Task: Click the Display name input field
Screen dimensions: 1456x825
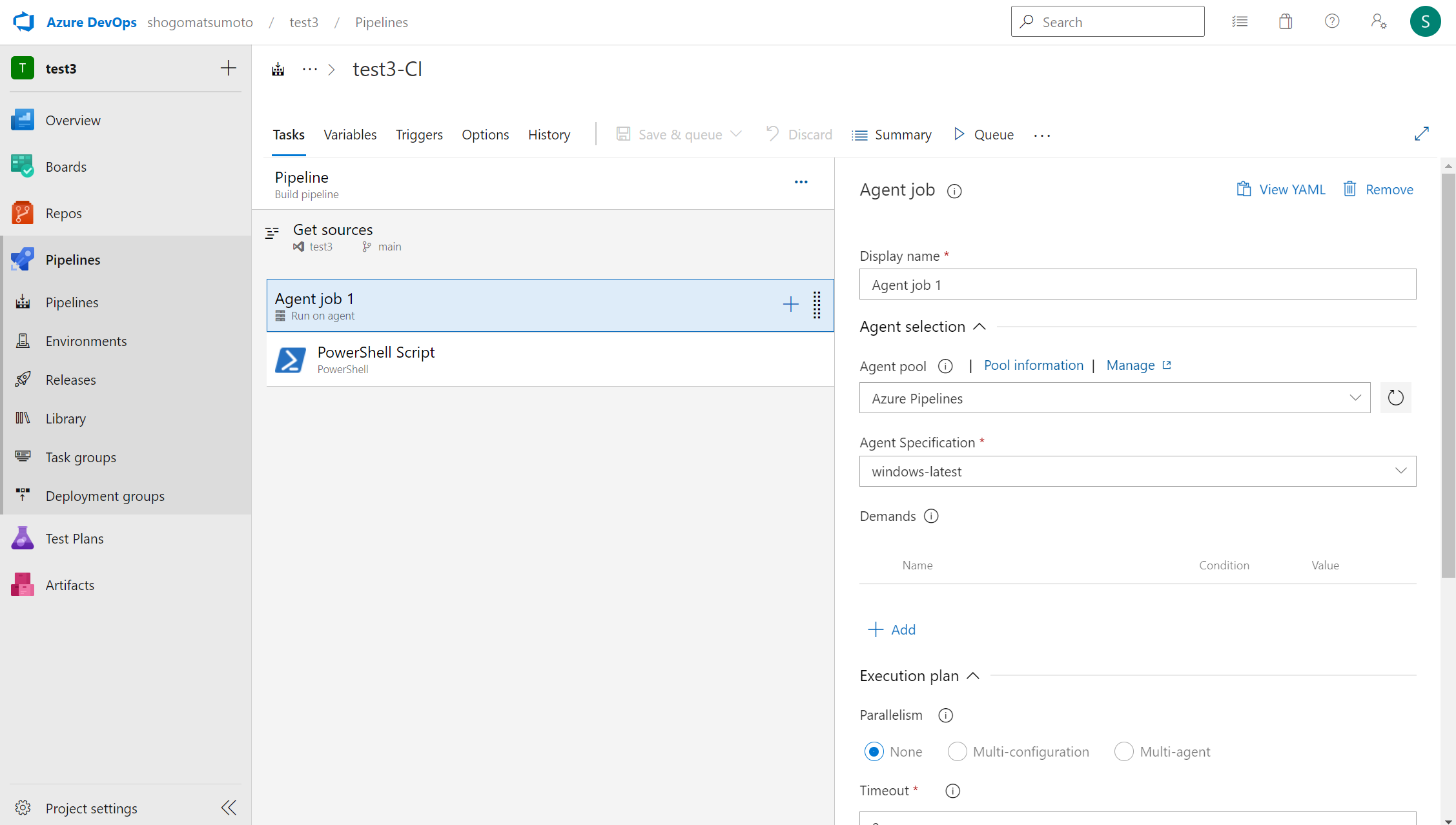Action: click(x=1137, y=285)
